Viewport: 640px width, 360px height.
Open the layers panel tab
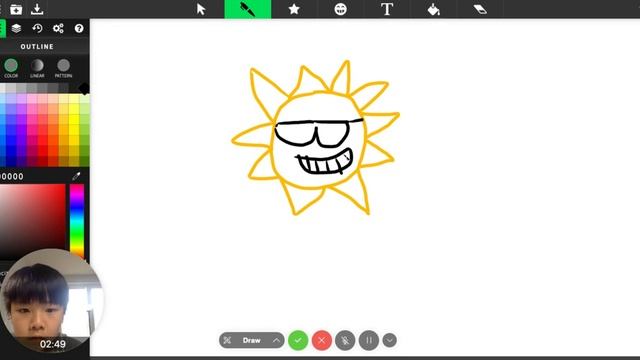pyautogui.click(x=16, y=28)
